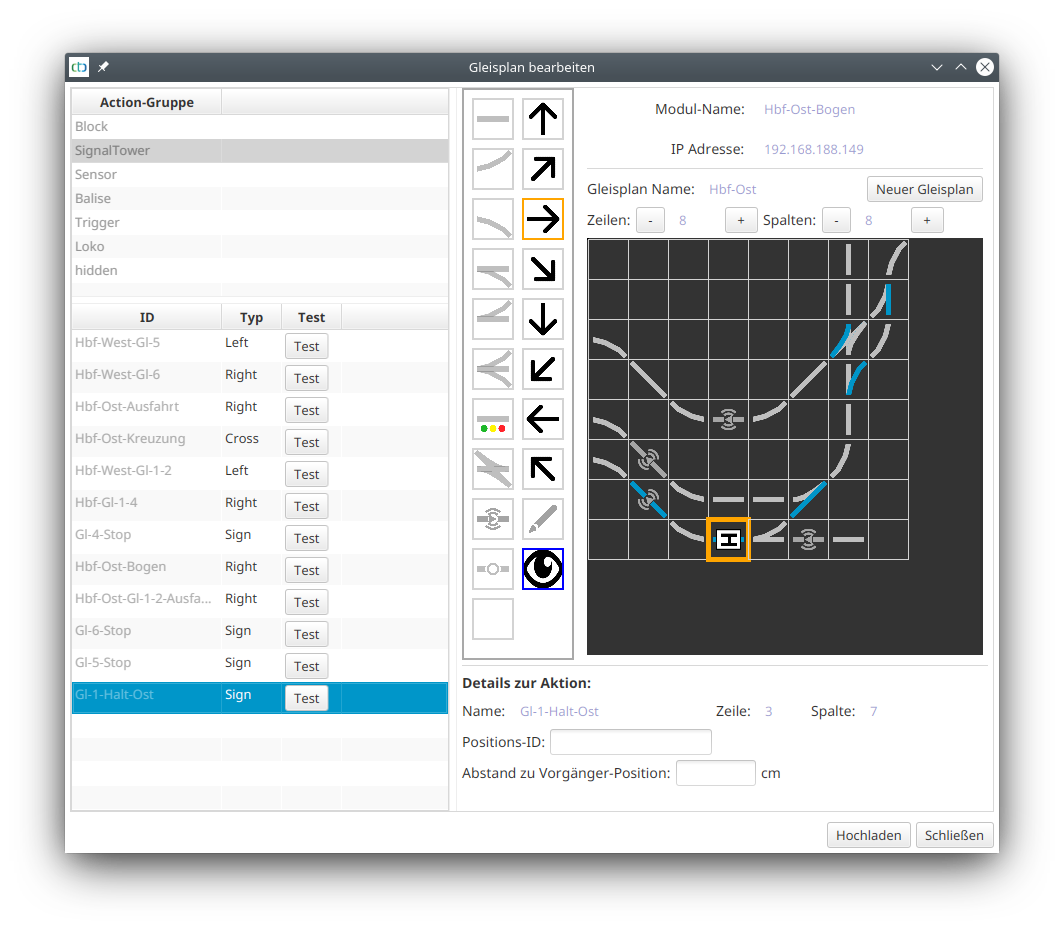Select the signal traffic light track tool

click(492, 419)
